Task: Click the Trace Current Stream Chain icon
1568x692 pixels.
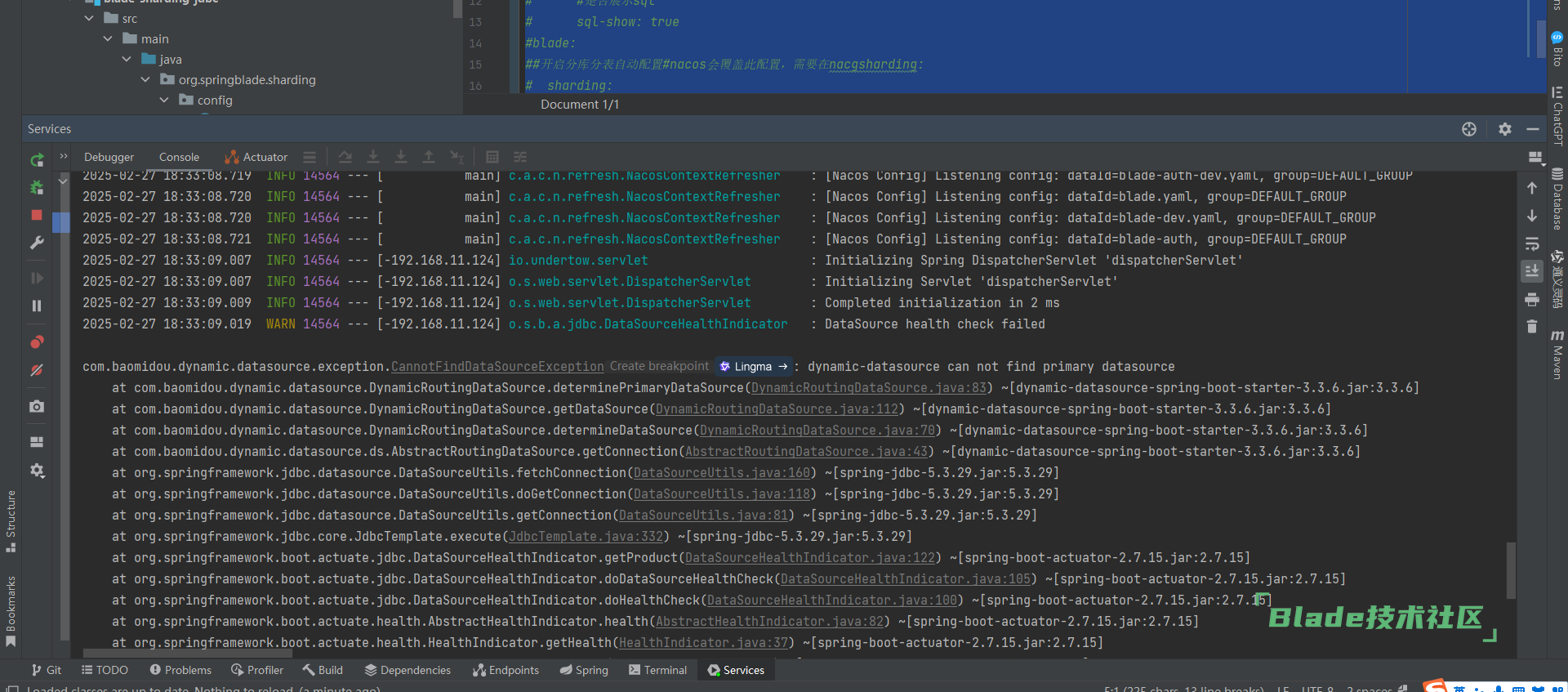Action: (x=520, y=157)
